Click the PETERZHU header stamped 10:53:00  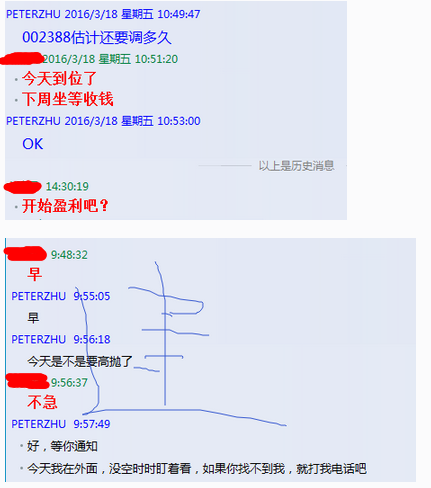pyautogui.click(x=103, y=121)
